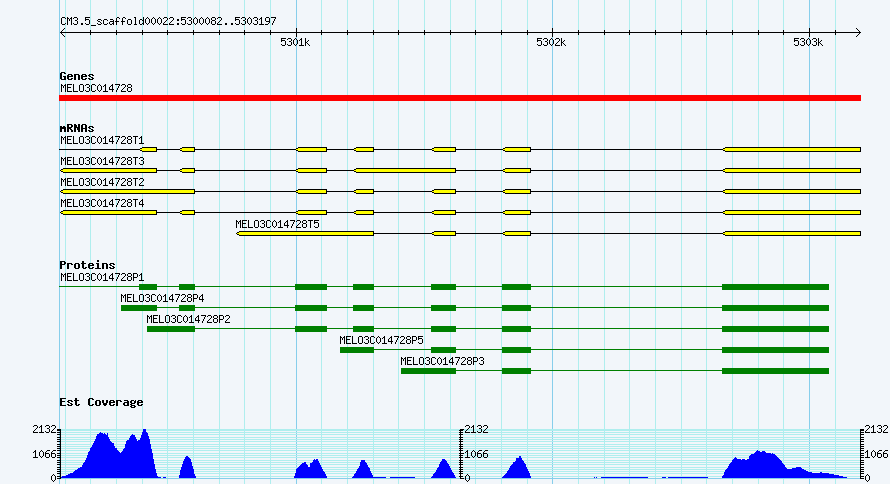The height and width of the screenshot is (484, 890).
Task: Click the MELO3C014728T1 transcript label
Action: pos(102,140)
